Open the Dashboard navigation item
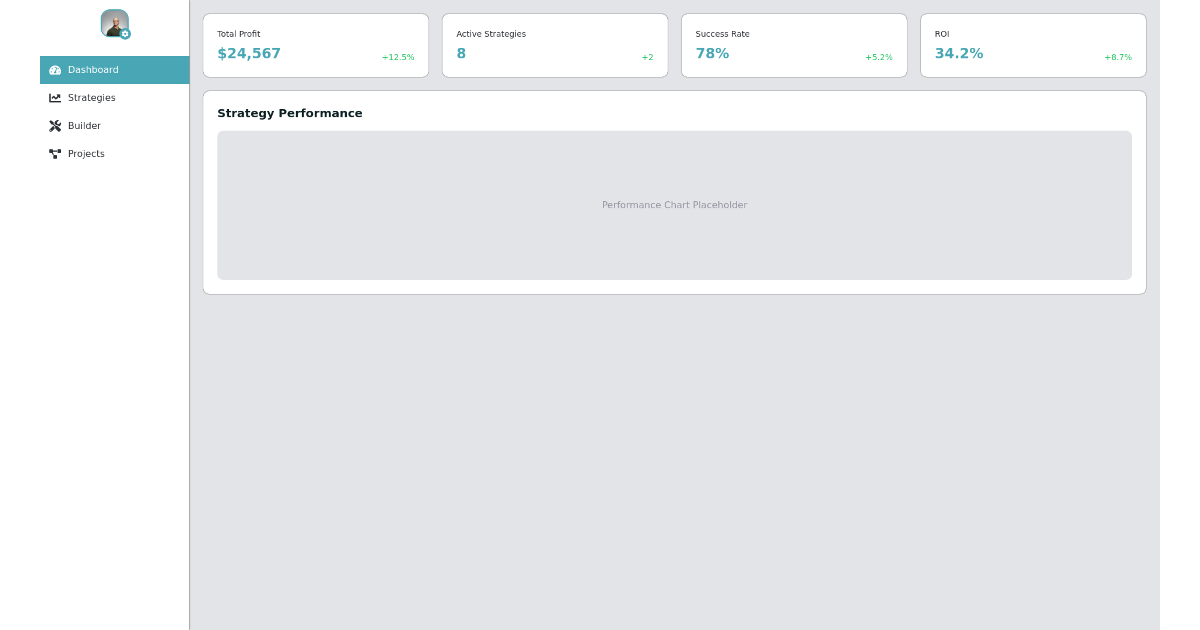 (x=93, y=70)
